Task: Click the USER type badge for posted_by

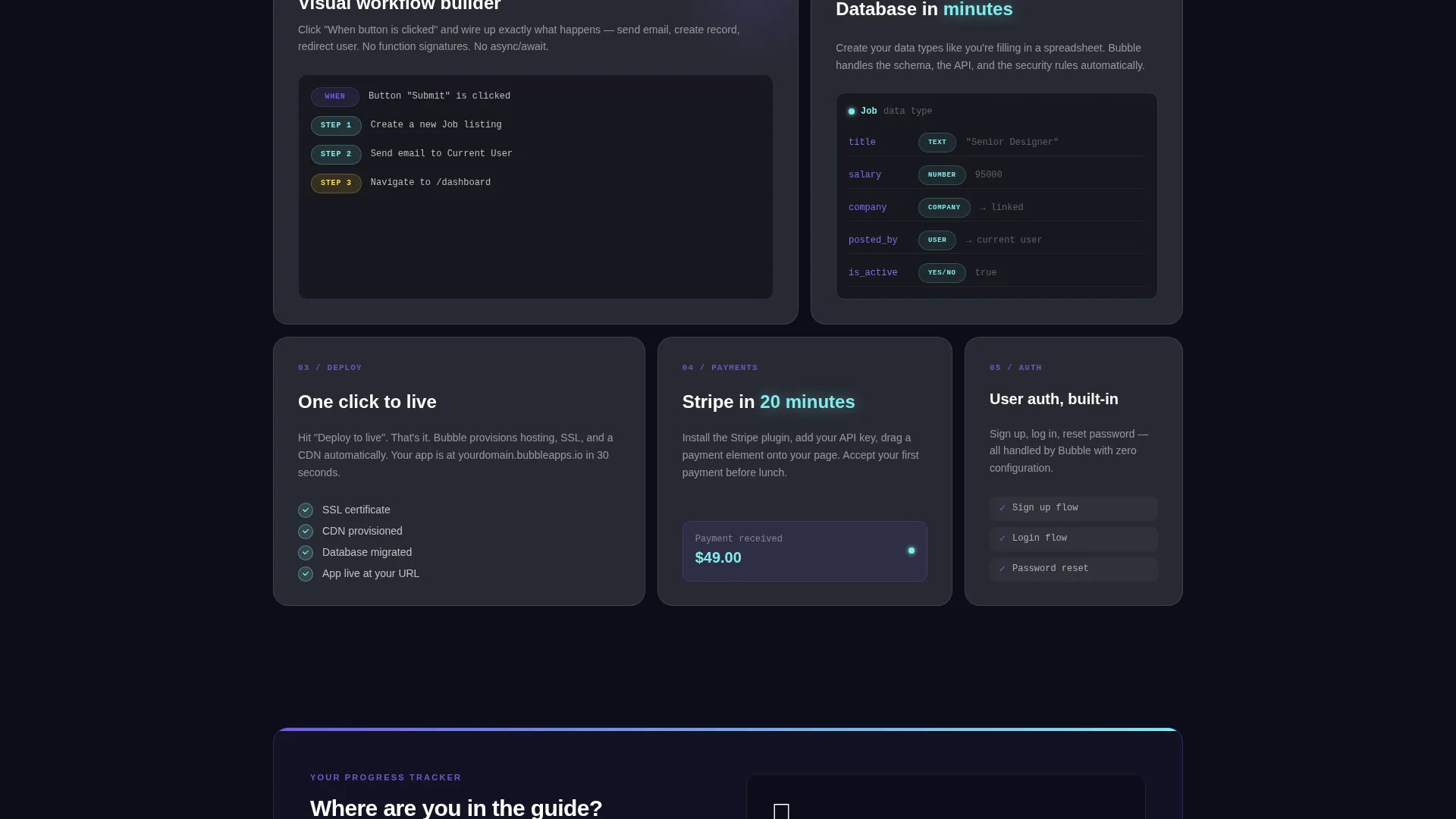Action: (937, 240)
